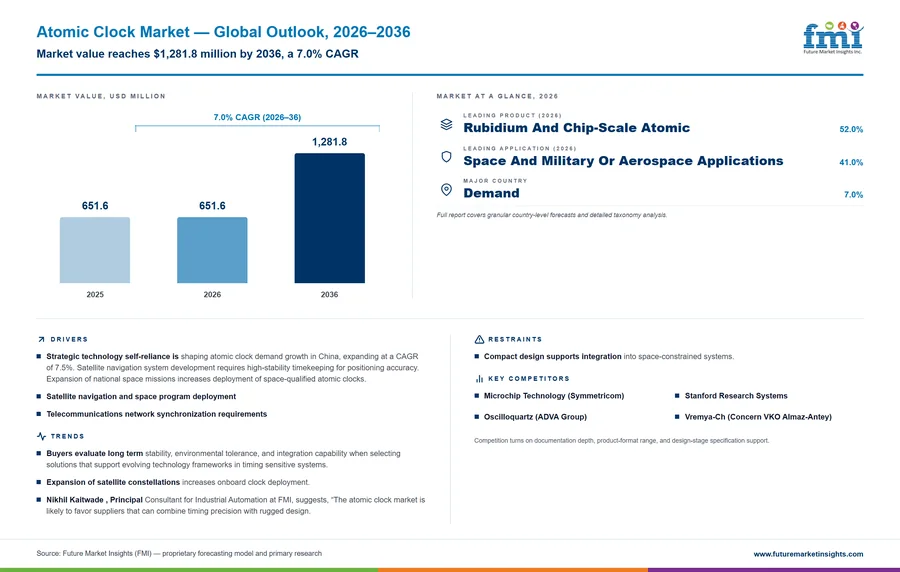Click the layers icon beside Leading Product

pyautogui.click(x=446, y=124)
